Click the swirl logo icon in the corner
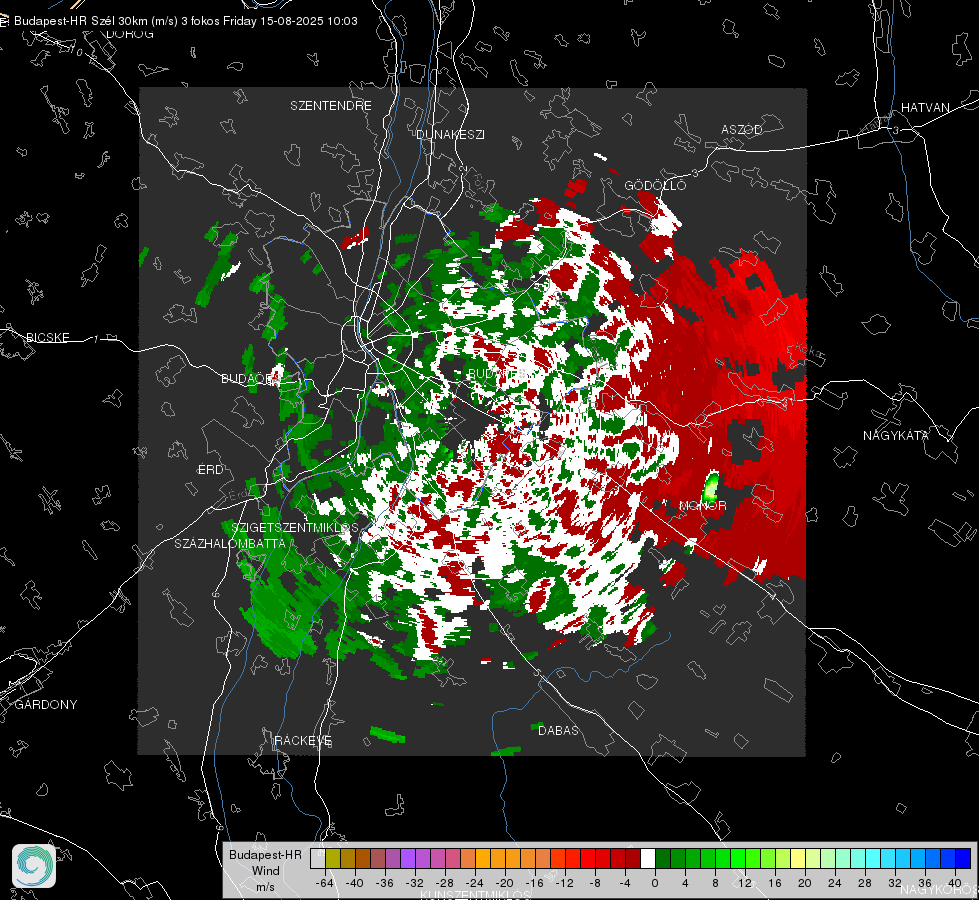The image size is (979, 900). pos(34,866)
